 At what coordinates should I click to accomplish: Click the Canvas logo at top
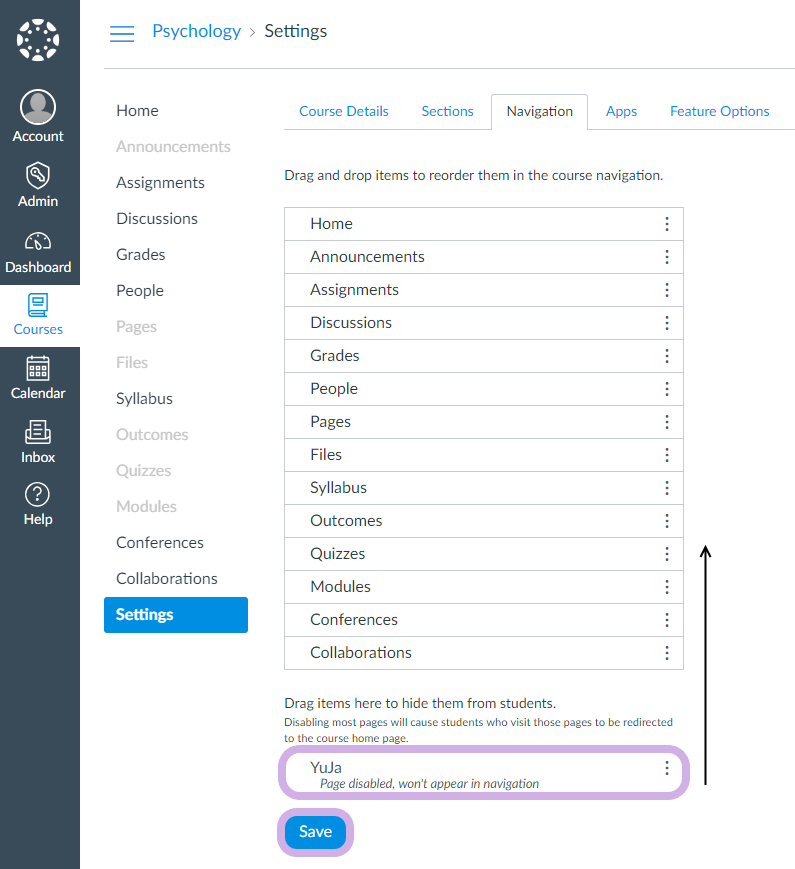tap(38, 40)
